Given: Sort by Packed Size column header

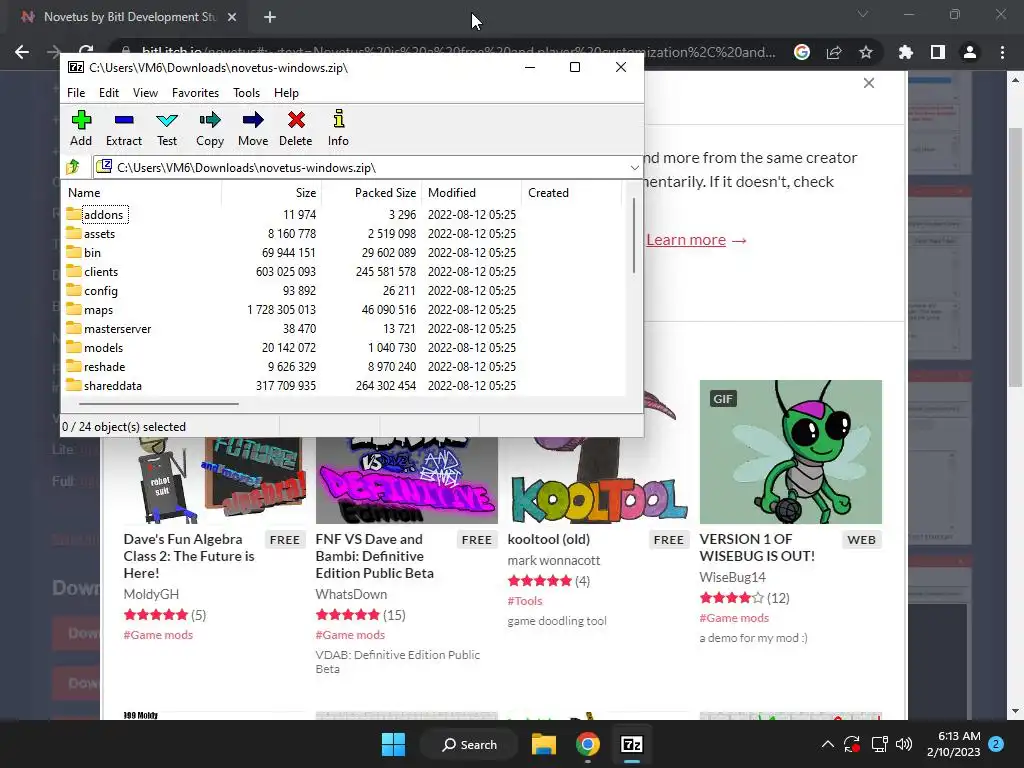Looking at the screenshot, I should pyautogui.click(x=372, y=193).
